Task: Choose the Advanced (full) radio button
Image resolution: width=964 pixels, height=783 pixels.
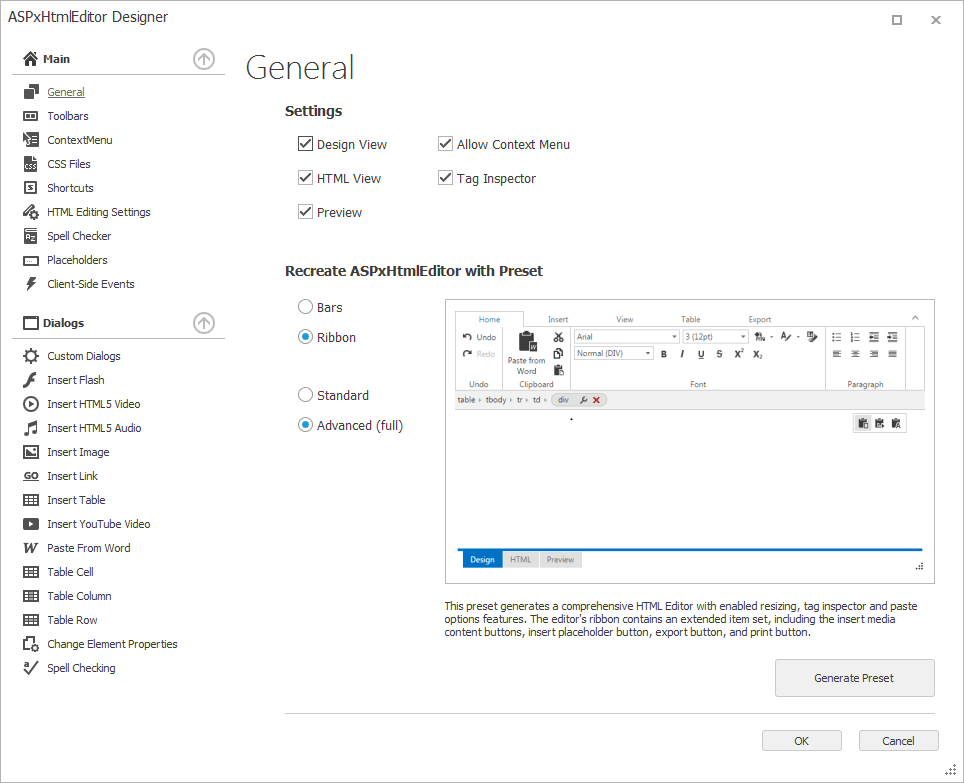Action: pyautogui.click(x=306, y=425)
